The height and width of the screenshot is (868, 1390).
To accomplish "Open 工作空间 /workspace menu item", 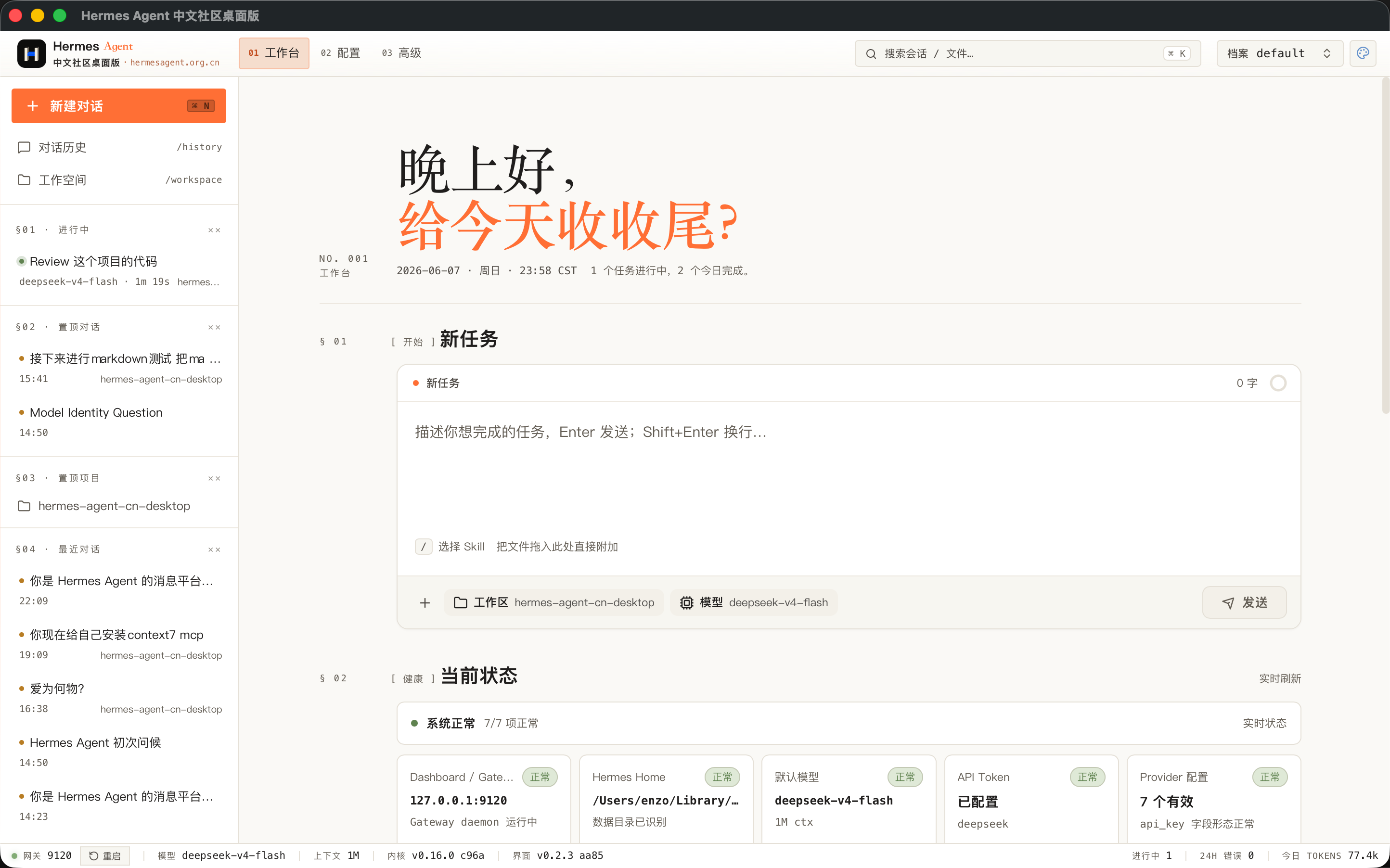I will [x=119, y=179].
